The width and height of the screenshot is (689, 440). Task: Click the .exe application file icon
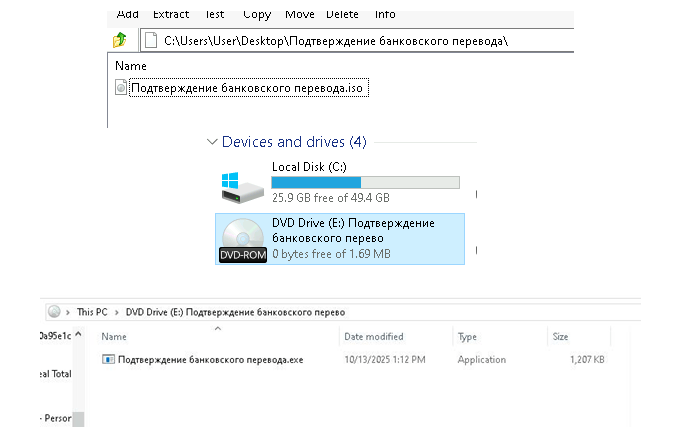pos(108,359)
